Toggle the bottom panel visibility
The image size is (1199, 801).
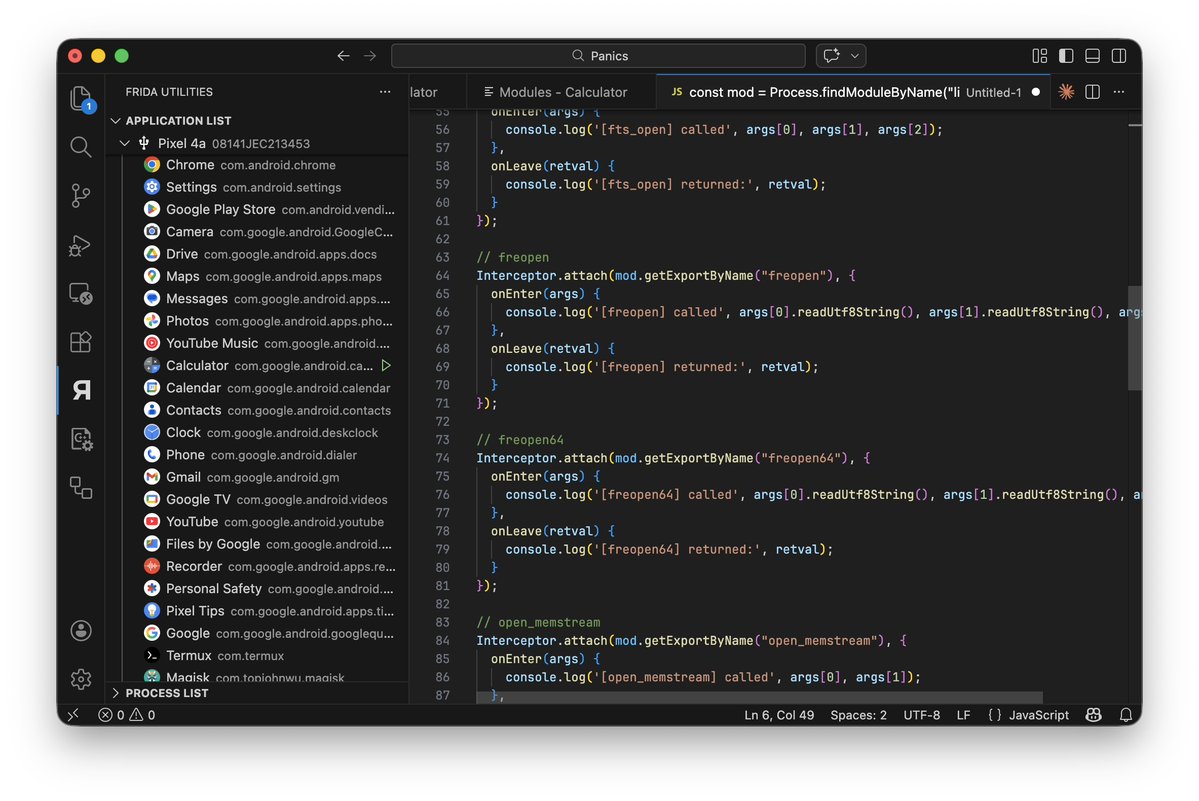click(x=1091, y=55)
